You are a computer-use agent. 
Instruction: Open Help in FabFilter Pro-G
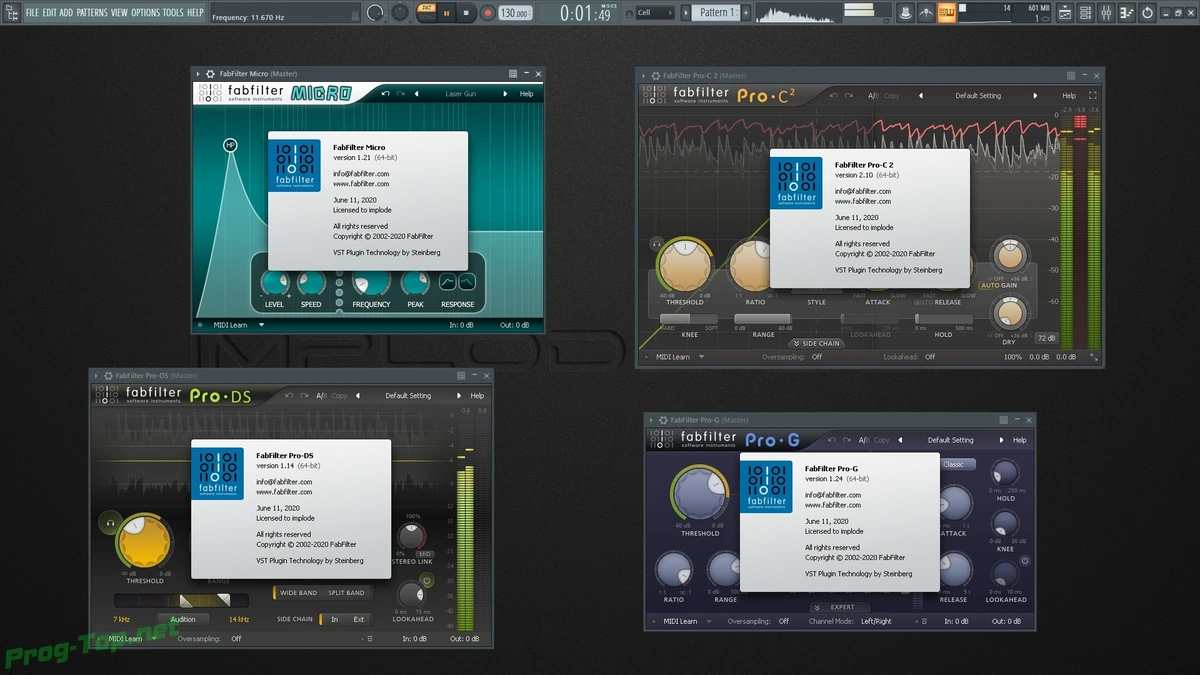(1019, 440)
